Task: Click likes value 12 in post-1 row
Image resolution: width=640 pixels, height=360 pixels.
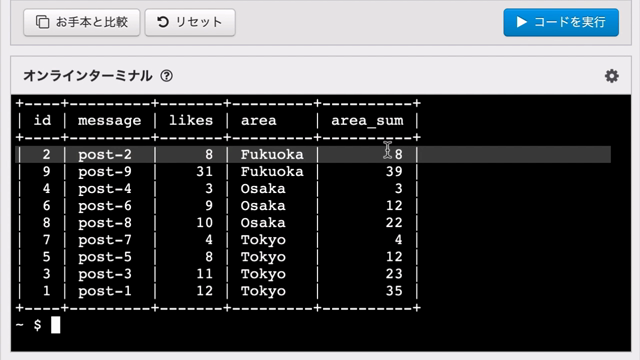Action: pyautogui.click(x=204, y=291)
